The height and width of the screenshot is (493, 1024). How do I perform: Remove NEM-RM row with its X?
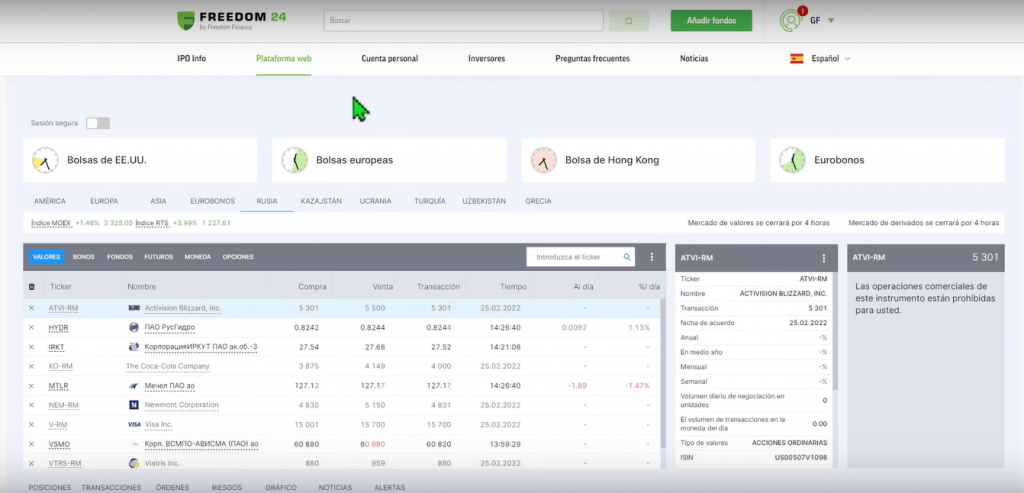click(x=31, y=405)
